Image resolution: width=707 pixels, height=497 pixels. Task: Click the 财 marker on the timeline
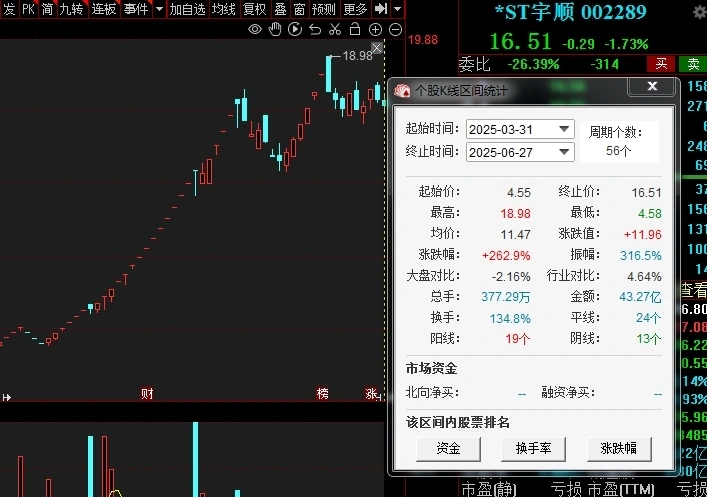pyautogui.click(x=147, y=394)
